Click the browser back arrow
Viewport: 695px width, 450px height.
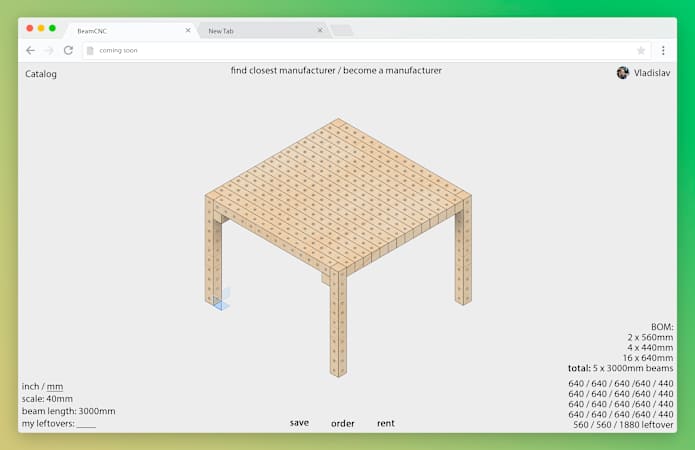(30, 50)
